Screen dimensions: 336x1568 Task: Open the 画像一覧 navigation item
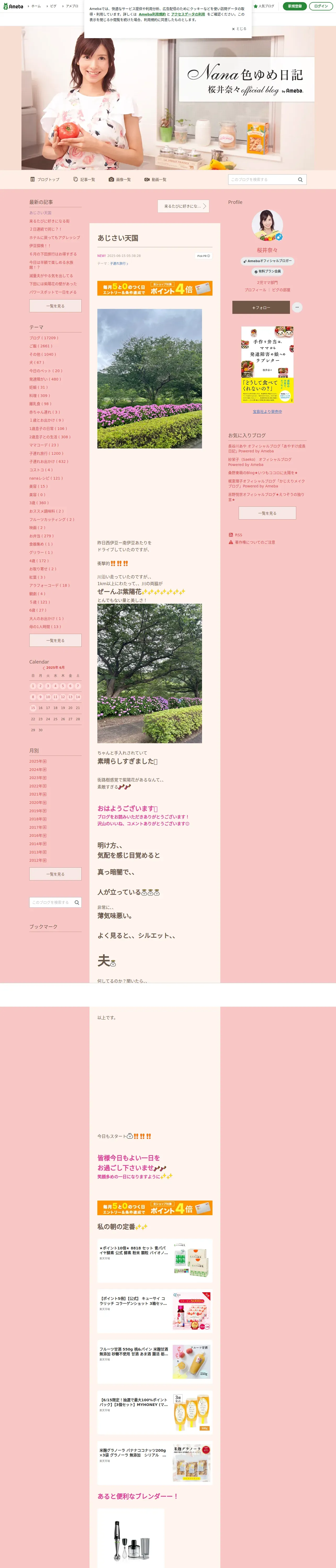point(120,180)
